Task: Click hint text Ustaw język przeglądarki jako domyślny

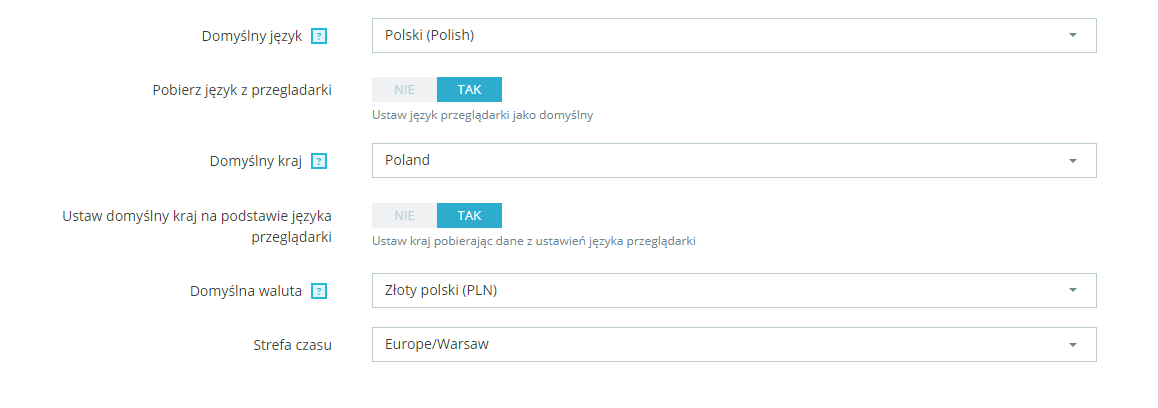Action: [482, 115]
